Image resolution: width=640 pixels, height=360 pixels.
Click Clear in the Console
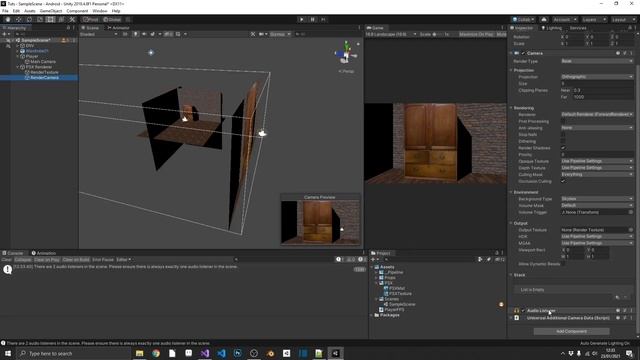pos(7,260)
